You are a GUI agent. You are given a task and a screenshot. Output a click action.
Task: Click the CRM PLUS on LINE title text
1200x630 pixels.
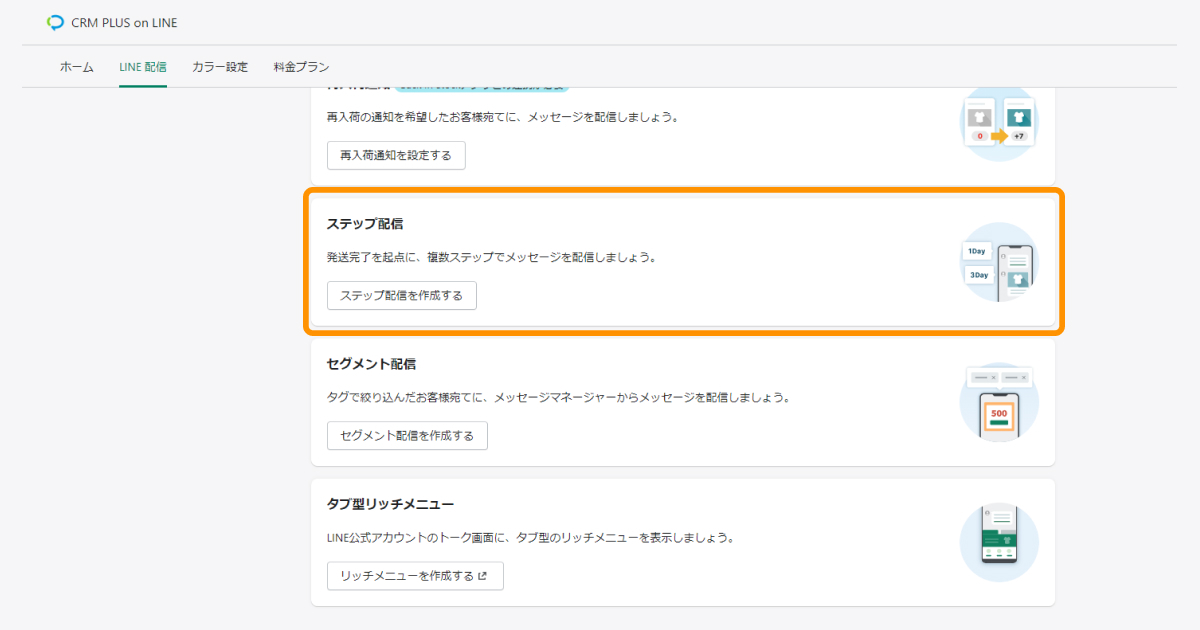[x=124, y=22]
